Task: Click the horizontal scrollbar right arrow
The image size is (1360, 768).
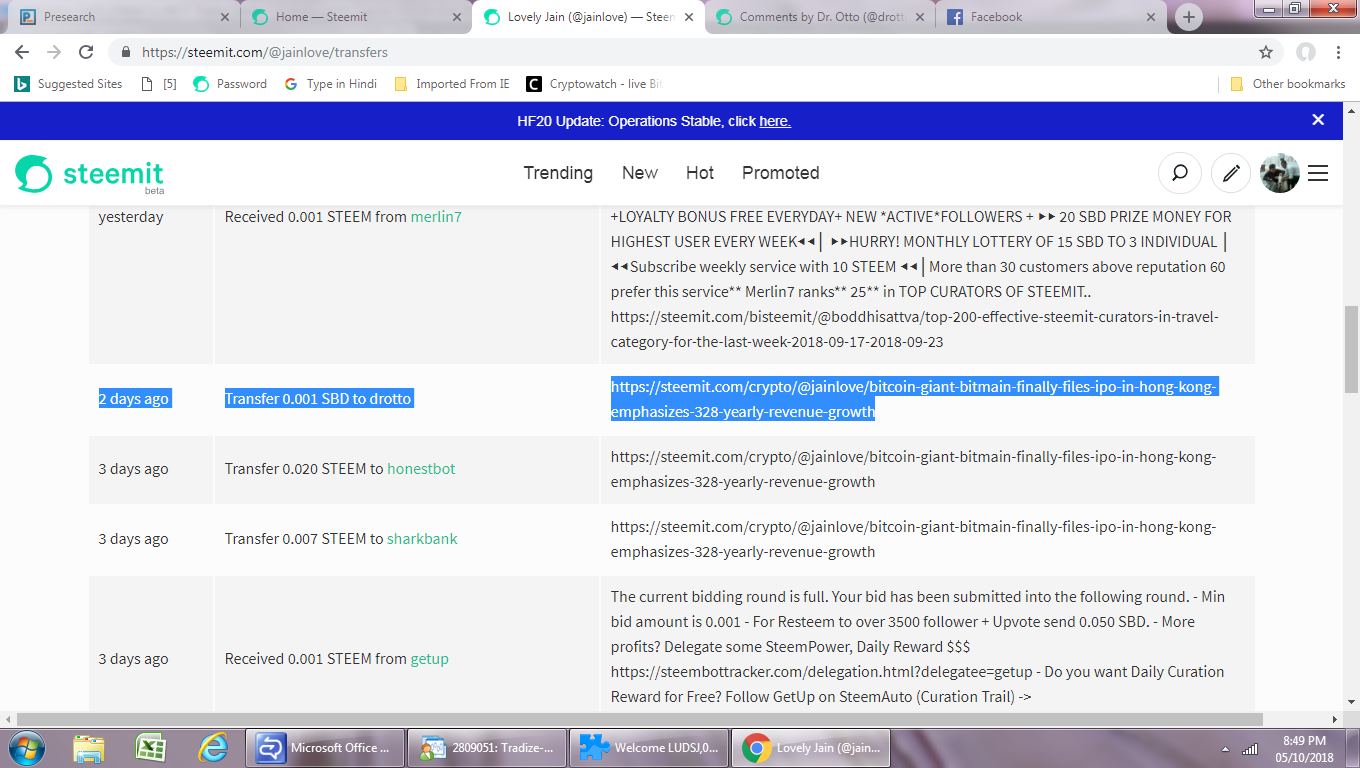Action: click(1334, 719)
